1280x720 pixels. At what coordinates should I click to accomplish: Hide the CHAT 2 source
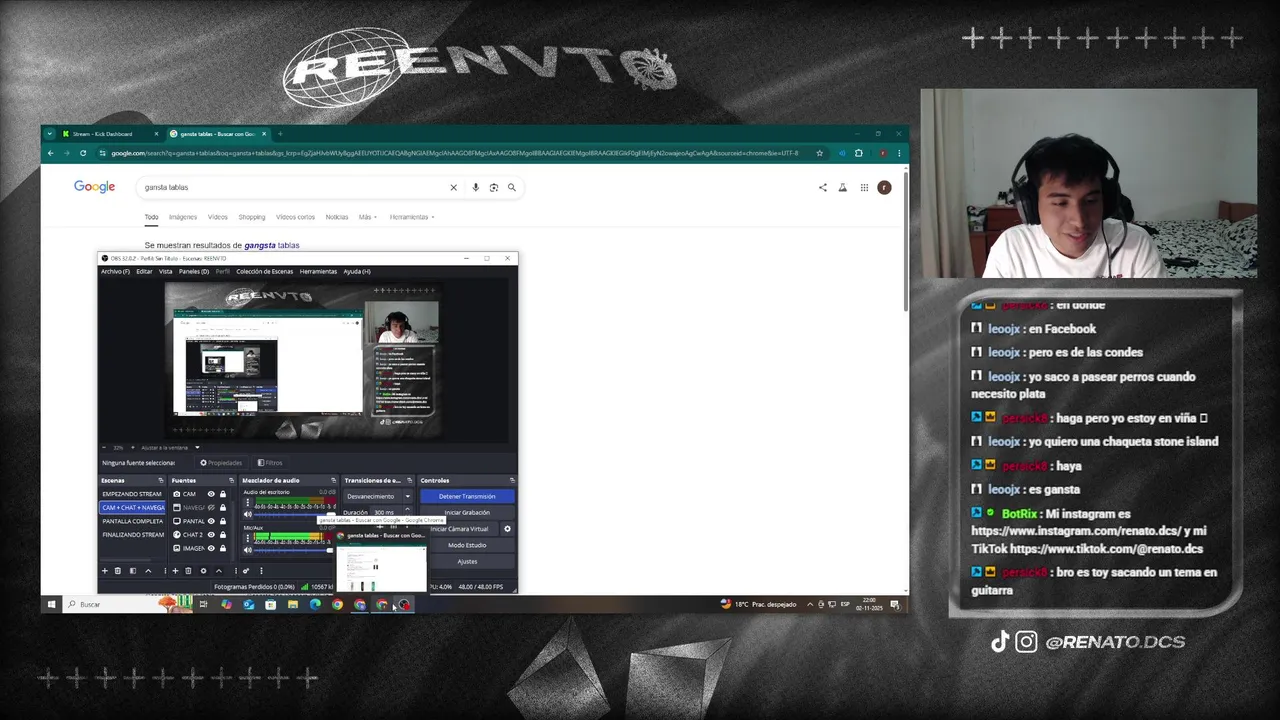pyautogui.click(x=211, y=535)
